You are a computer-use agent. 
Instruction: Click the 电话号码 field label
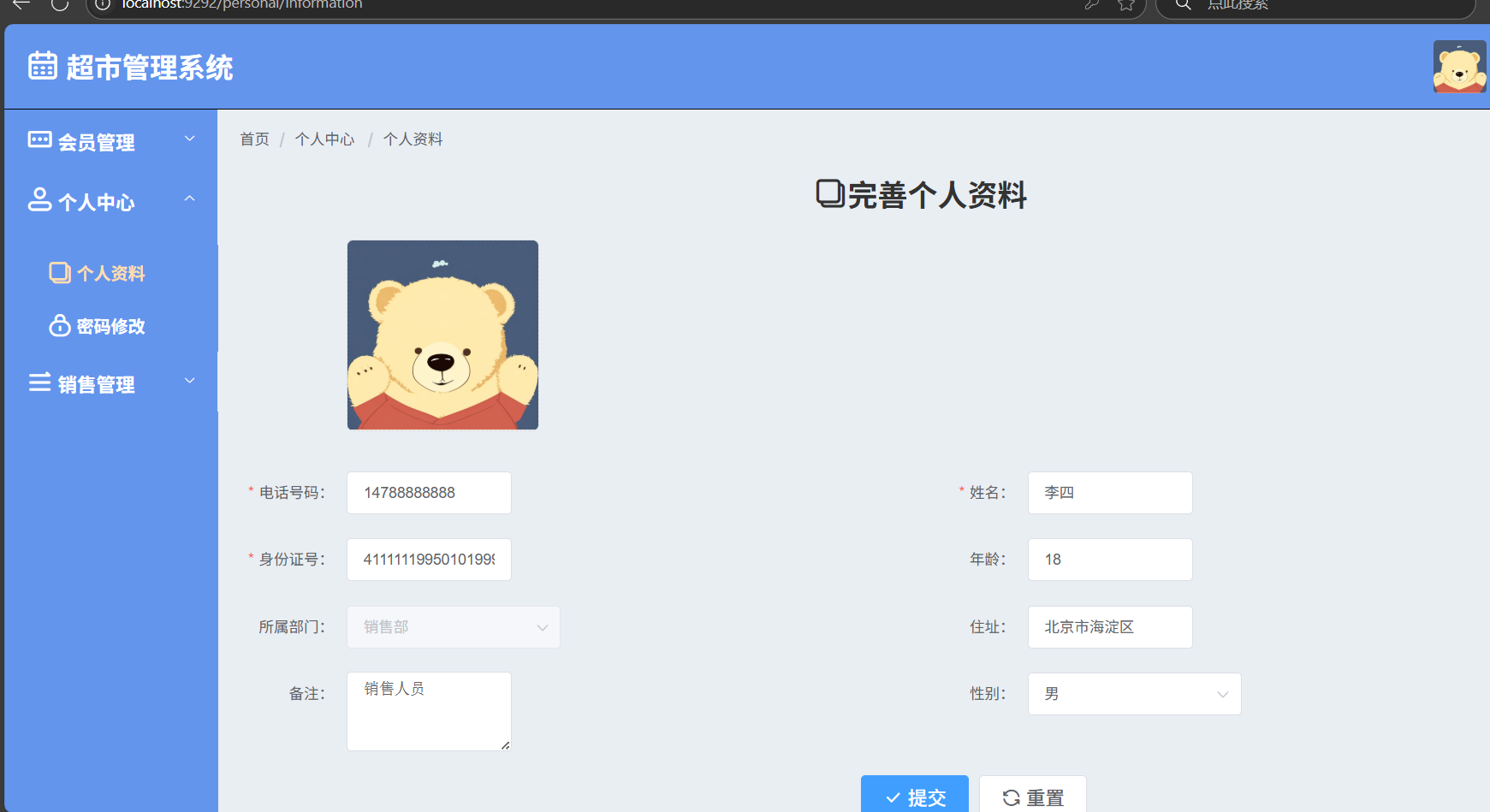coord(292,493)
